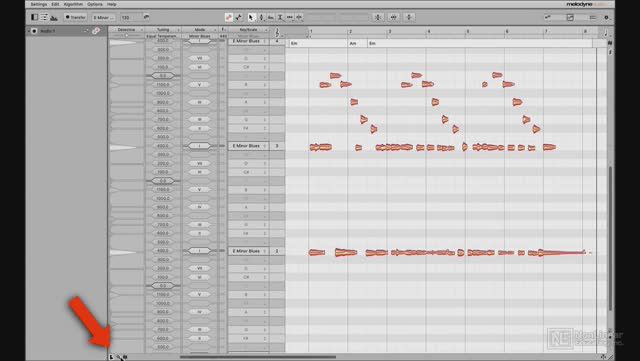Expand the Audio 1 track arrow
The width and height of the screenshot is (640, 361).
pos(29,31)
